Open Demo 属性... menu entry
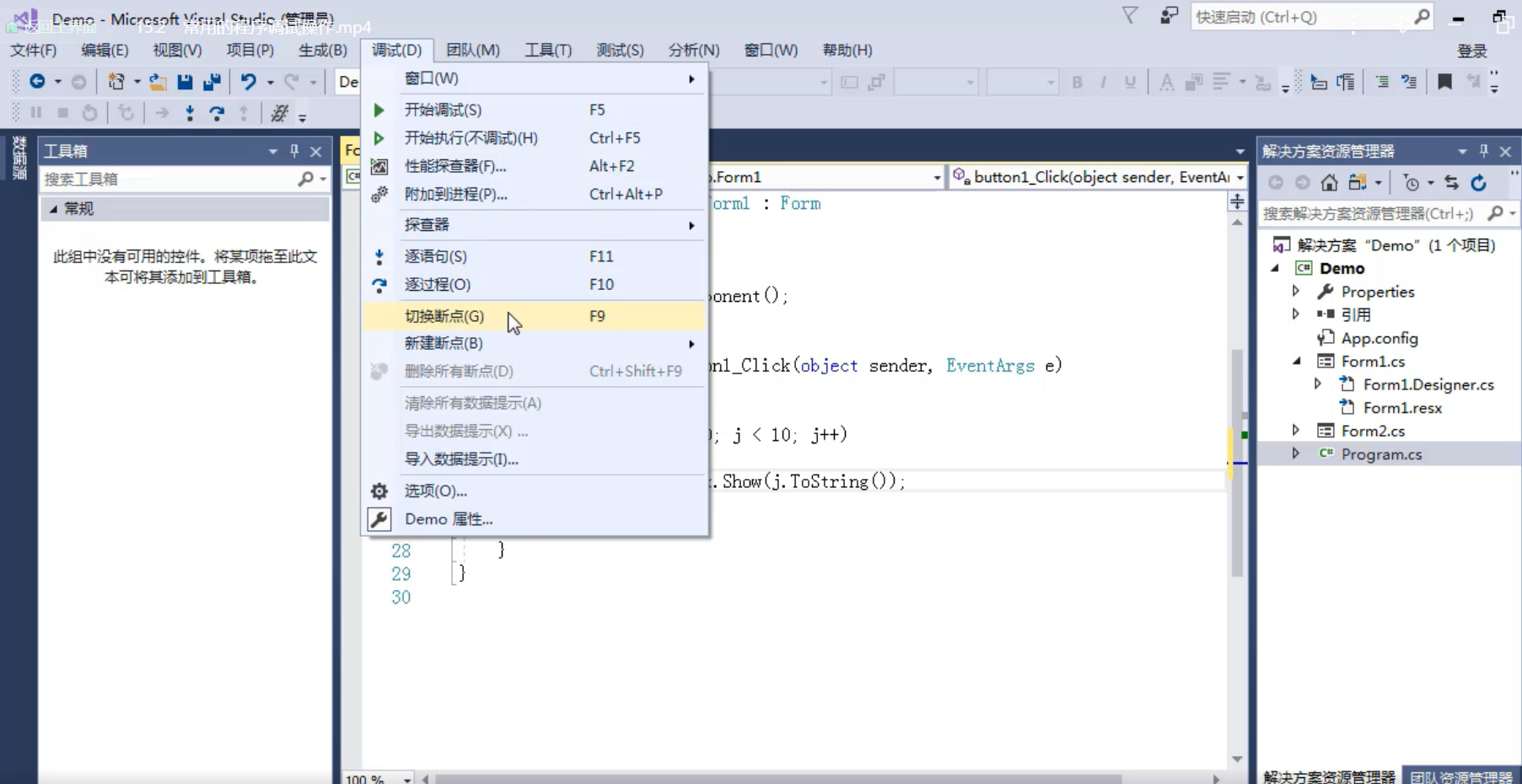 535,519
